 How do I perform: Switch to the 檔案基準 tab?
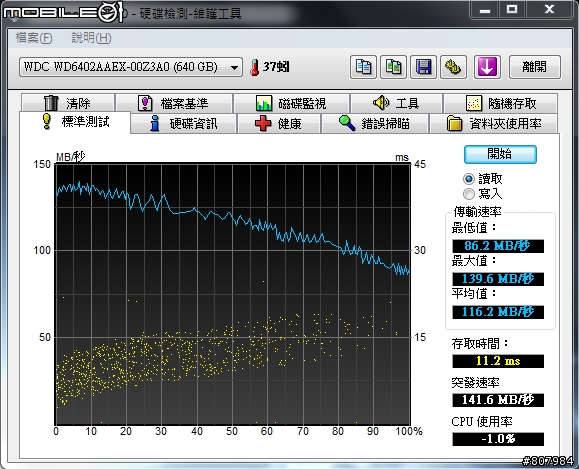(174, 103)
